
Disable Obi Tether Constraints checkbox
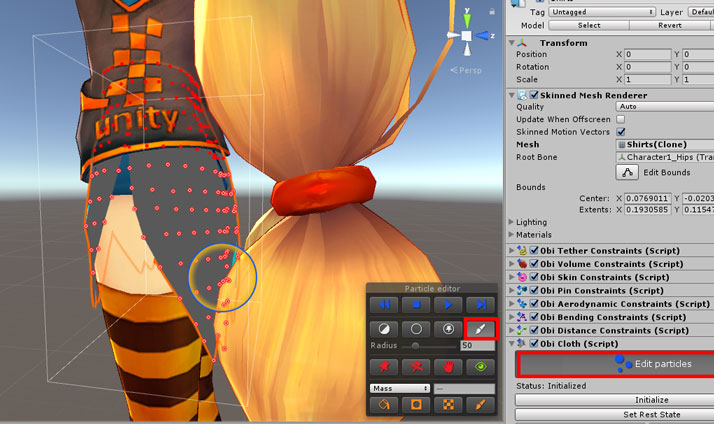point(534,250)
